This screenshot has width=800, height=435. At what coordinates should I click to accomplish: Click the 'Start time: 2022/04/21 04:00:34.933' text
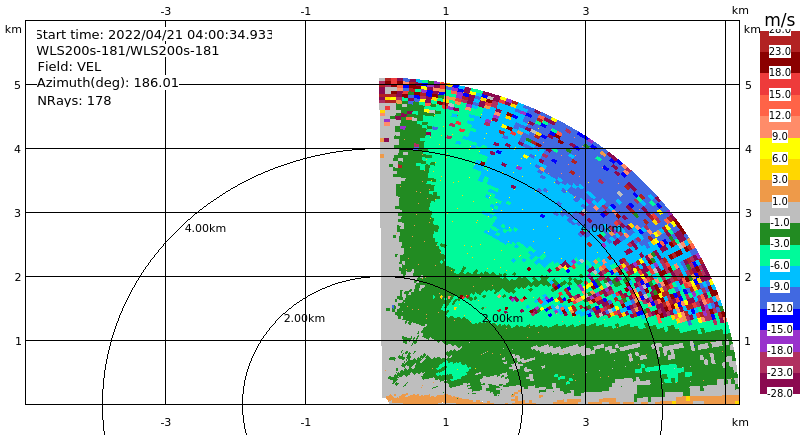click(154, 35)
